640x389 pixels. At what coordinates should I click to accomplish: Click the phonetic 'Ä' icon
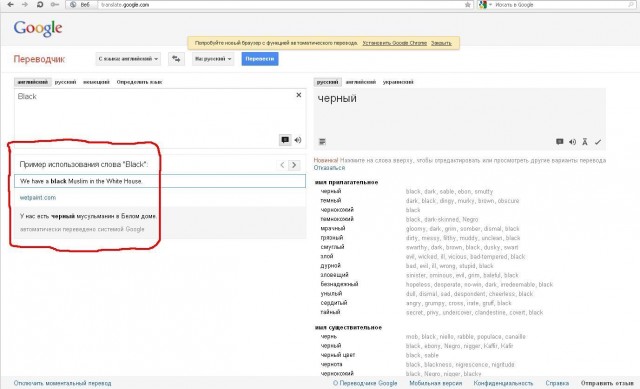click(585, 142)
